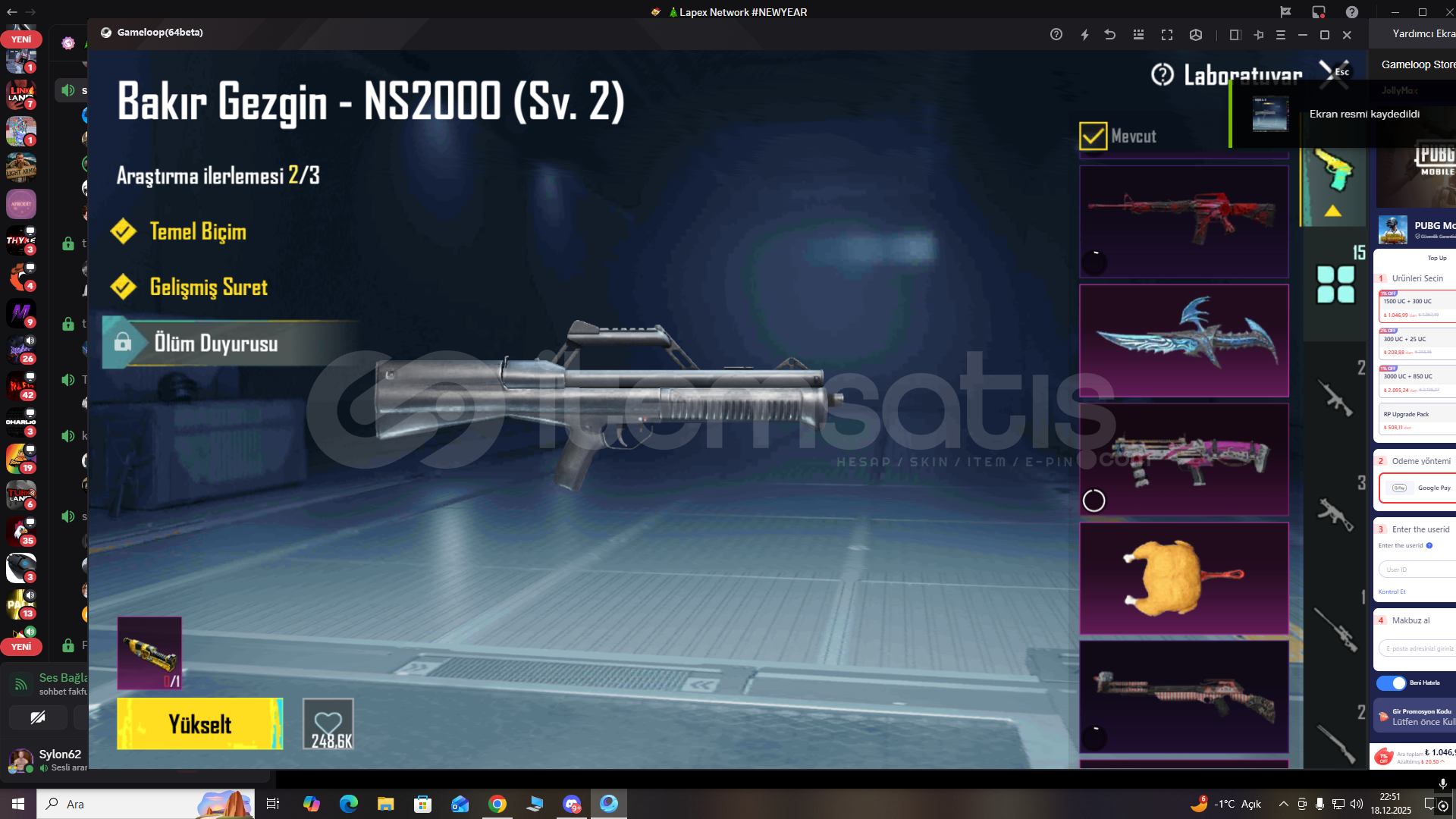Open Google Chrome from the taskbar
This screenshot has width=1456, height=819.
[497, 804]
